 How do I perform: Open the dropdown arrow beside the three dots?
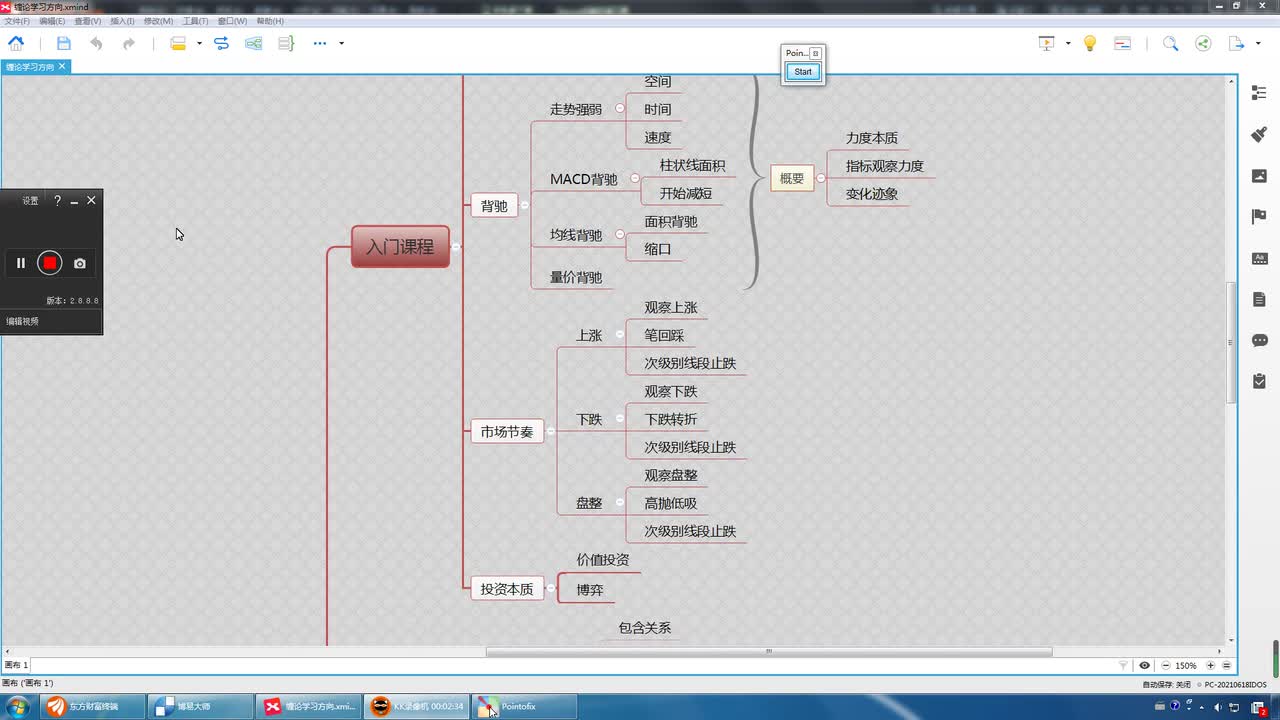click(341, 43)
